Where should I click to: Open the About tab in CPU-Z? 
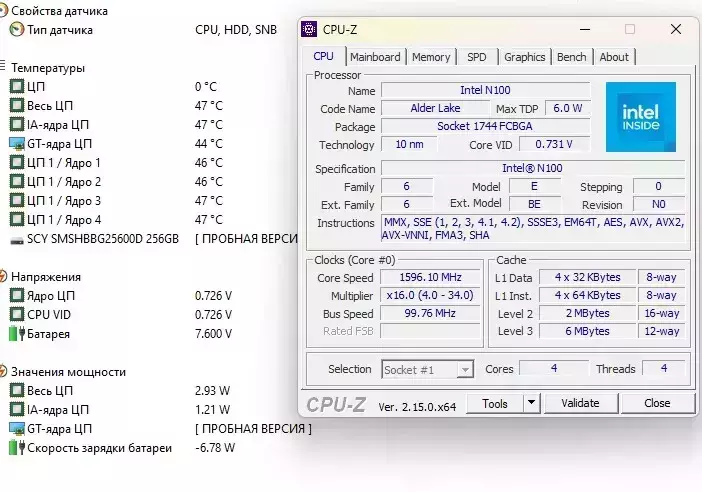(x=614, y=57)
